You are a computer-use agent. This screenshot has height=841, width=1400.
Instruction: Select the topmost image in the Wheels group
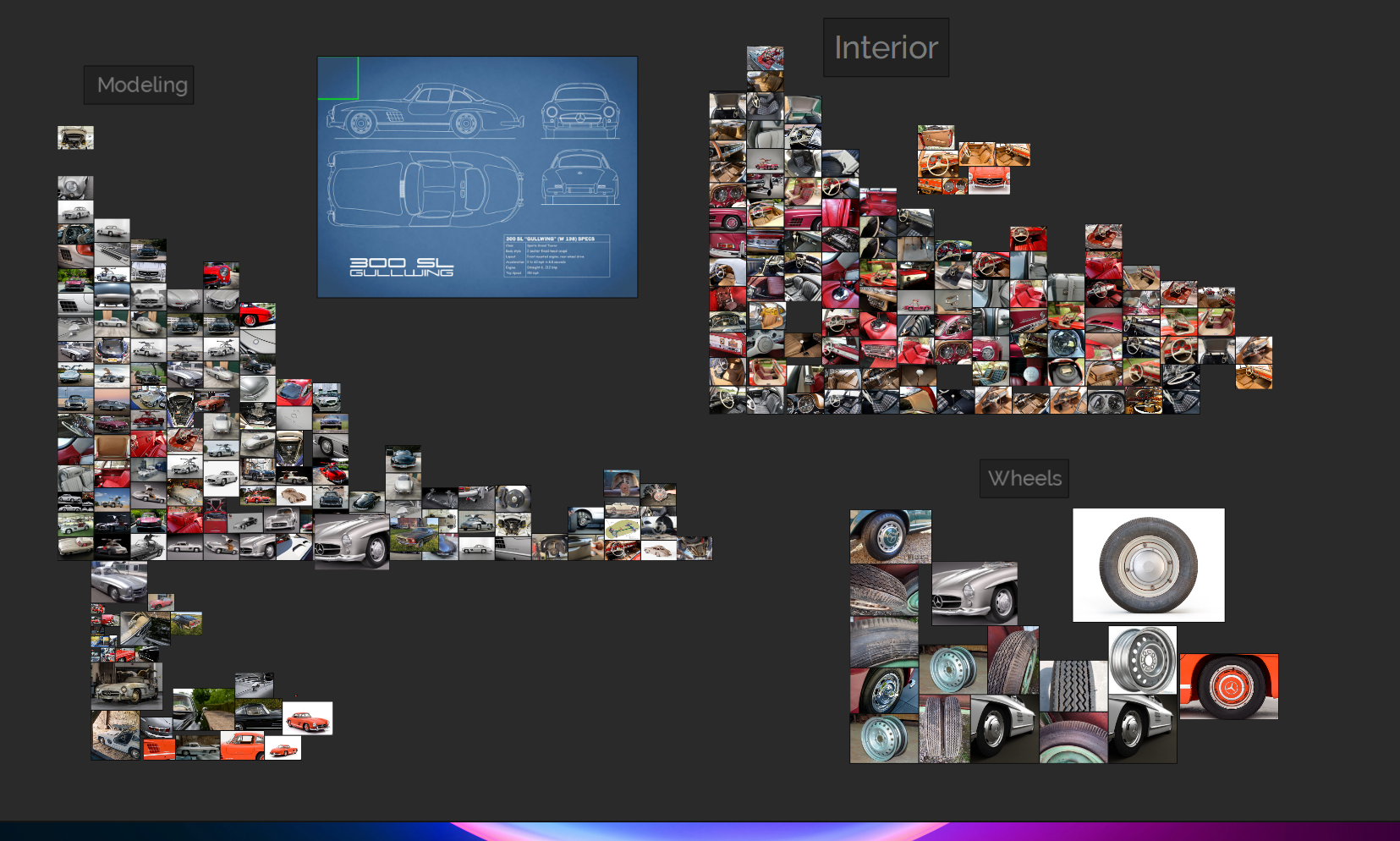point(891,536)
